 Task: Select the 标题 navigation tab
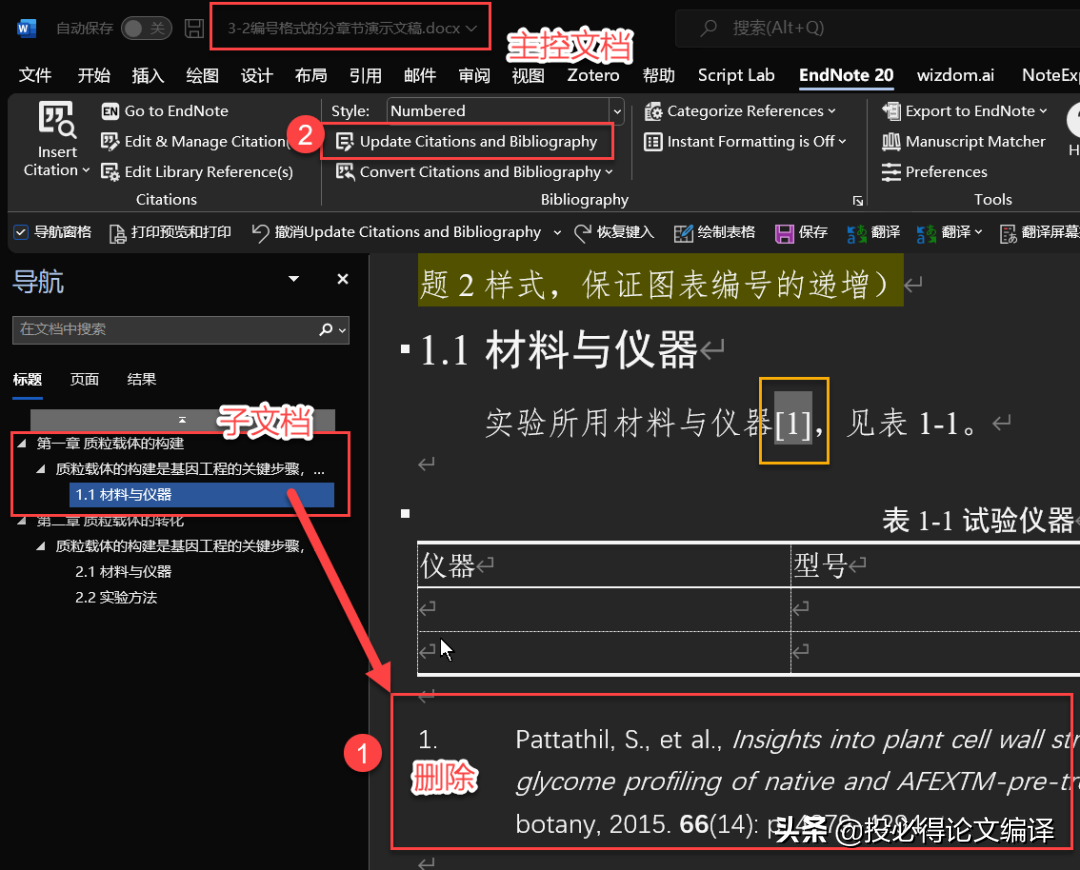pos(28,380)
